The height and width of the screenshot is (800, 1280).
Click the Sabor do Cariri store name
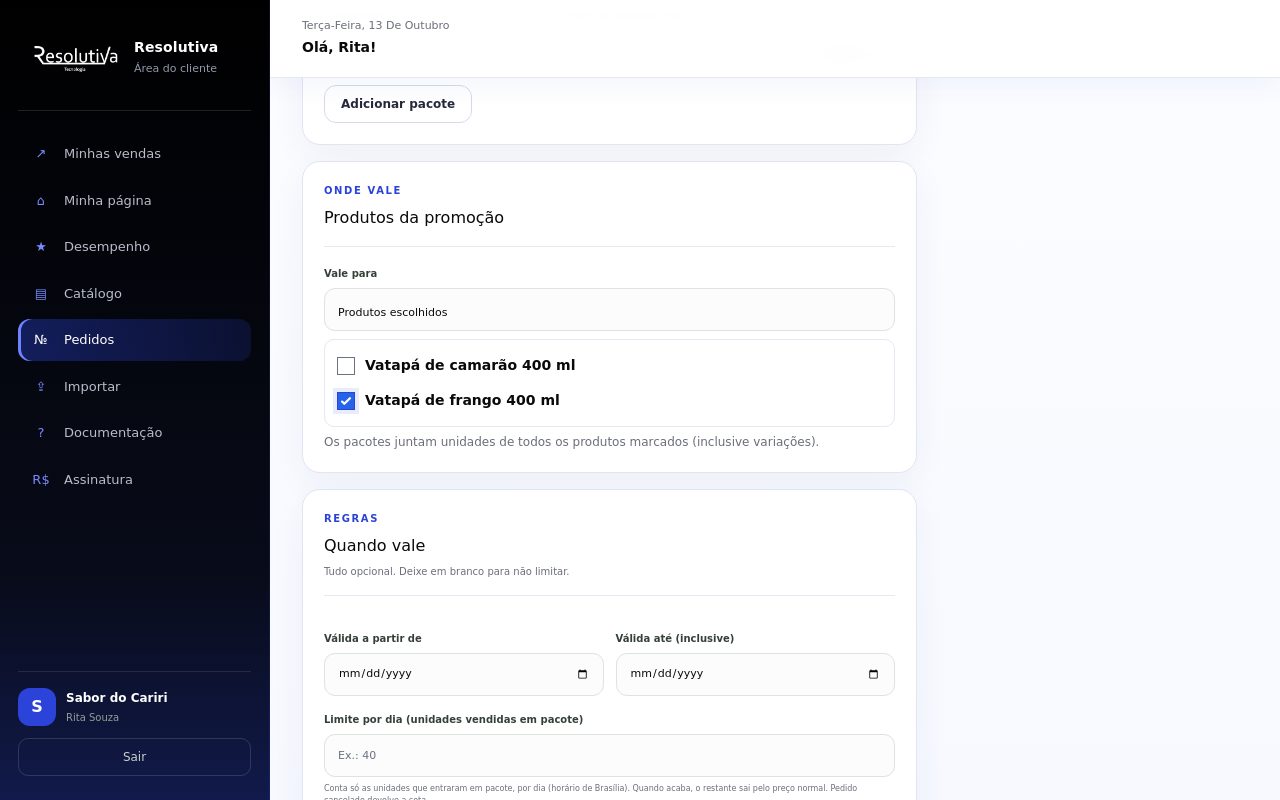tap(117, 698)
